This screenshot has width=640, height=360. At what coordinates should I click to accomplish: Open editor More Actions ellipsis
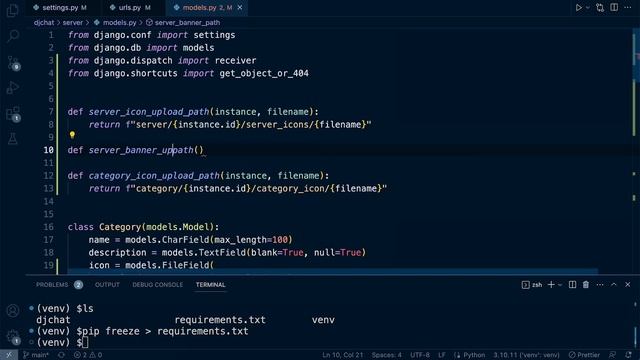coord(628,7)
